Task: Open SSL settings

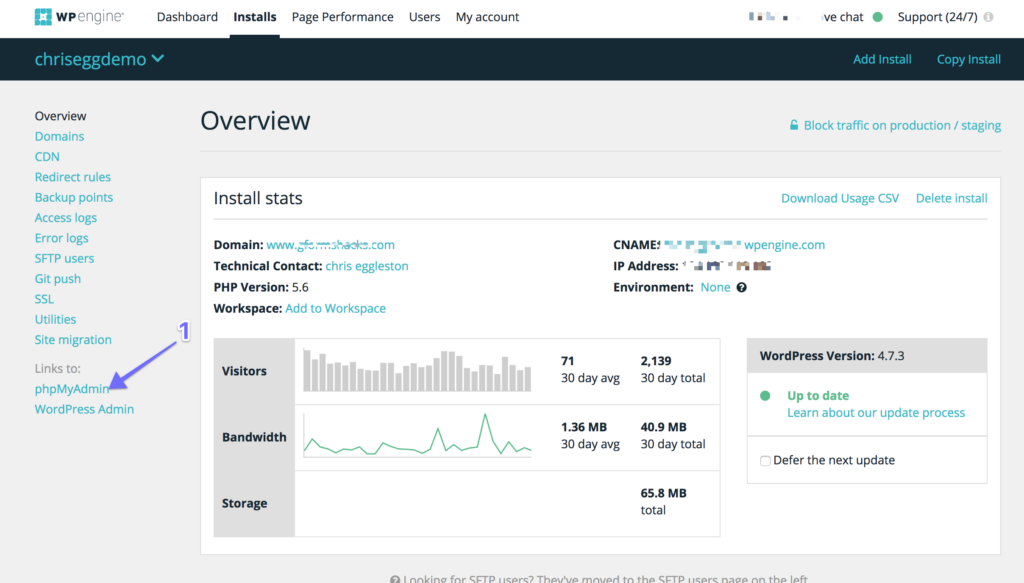Action: [44, 298]
